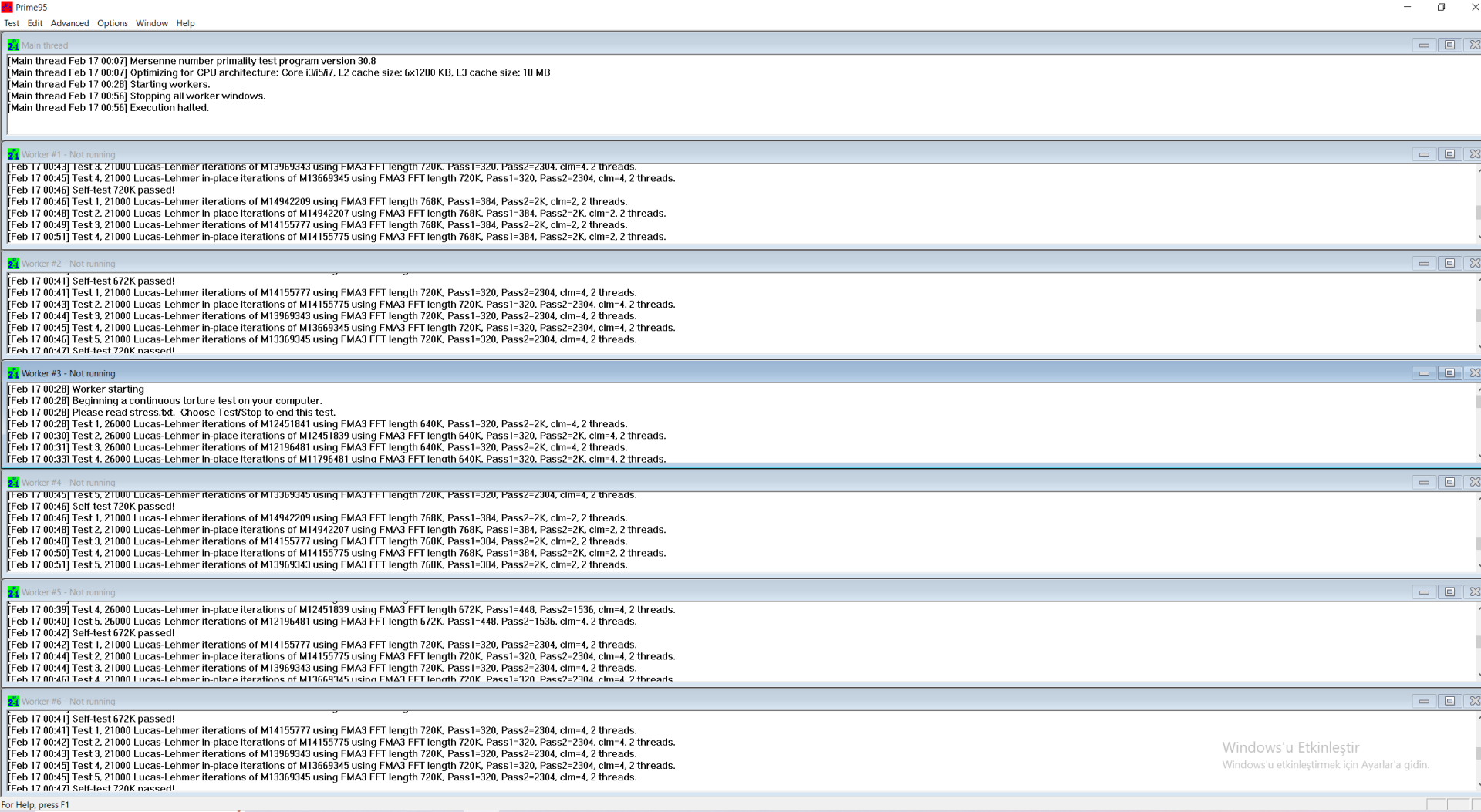Click the Prime95 application icon in the title bar
The height and width of the screenshot is (812, 1481).
point(7,7)
